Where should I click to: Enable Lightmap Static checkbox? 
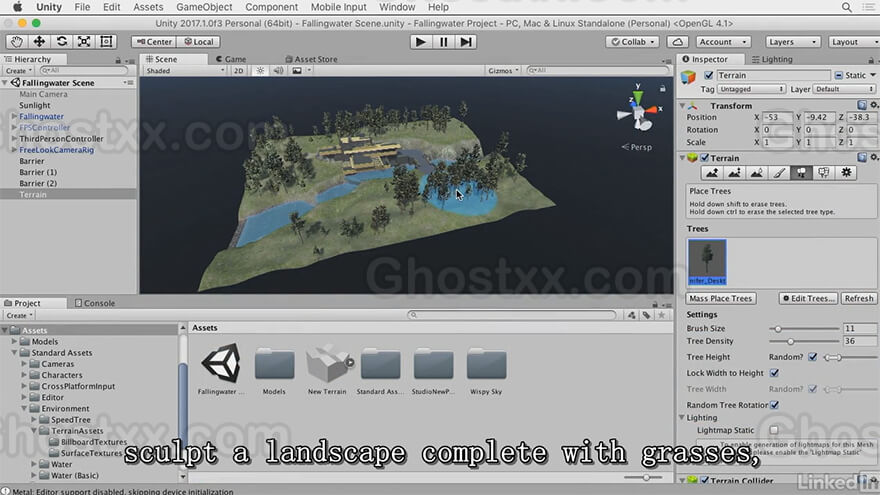tap(774, 430)
